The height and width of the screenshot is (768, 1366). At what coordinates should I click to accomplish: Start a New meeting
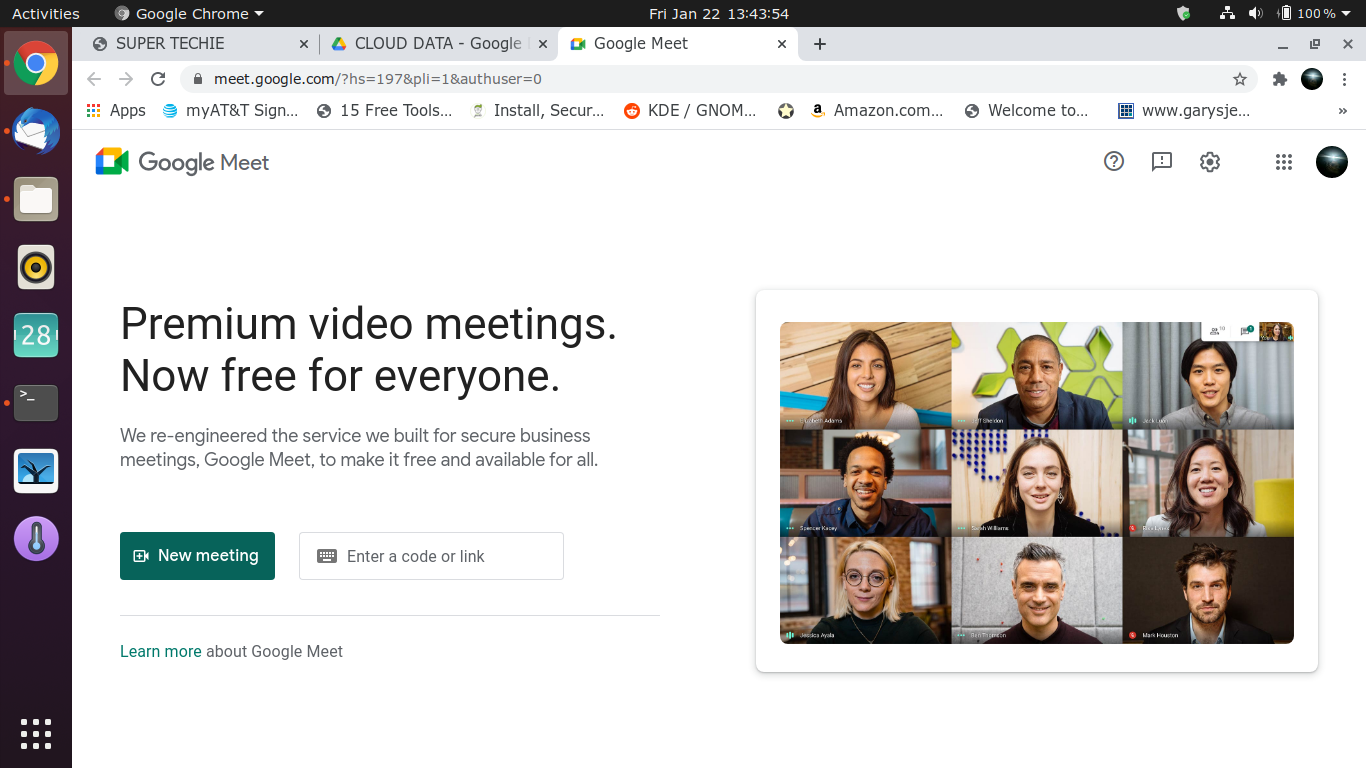(x=197, y=556)
